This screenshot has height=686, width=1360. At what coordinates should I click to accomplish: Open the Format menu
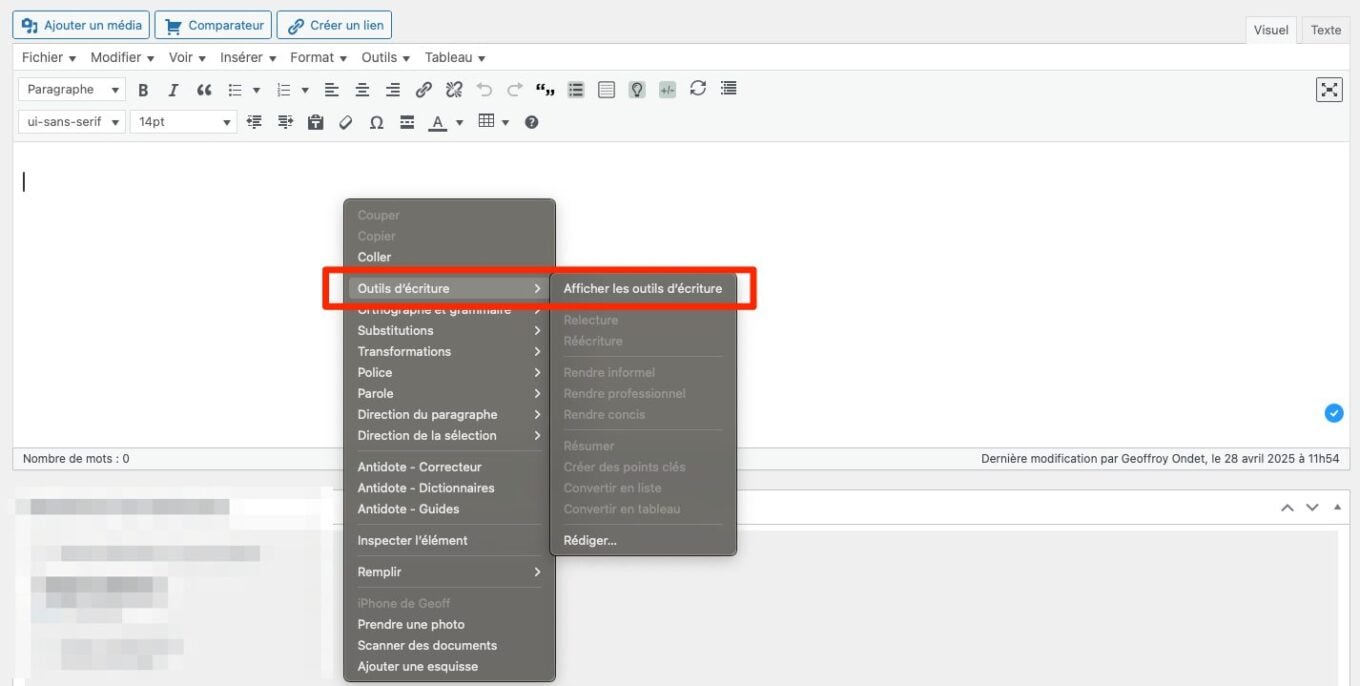tap(319, 58)
